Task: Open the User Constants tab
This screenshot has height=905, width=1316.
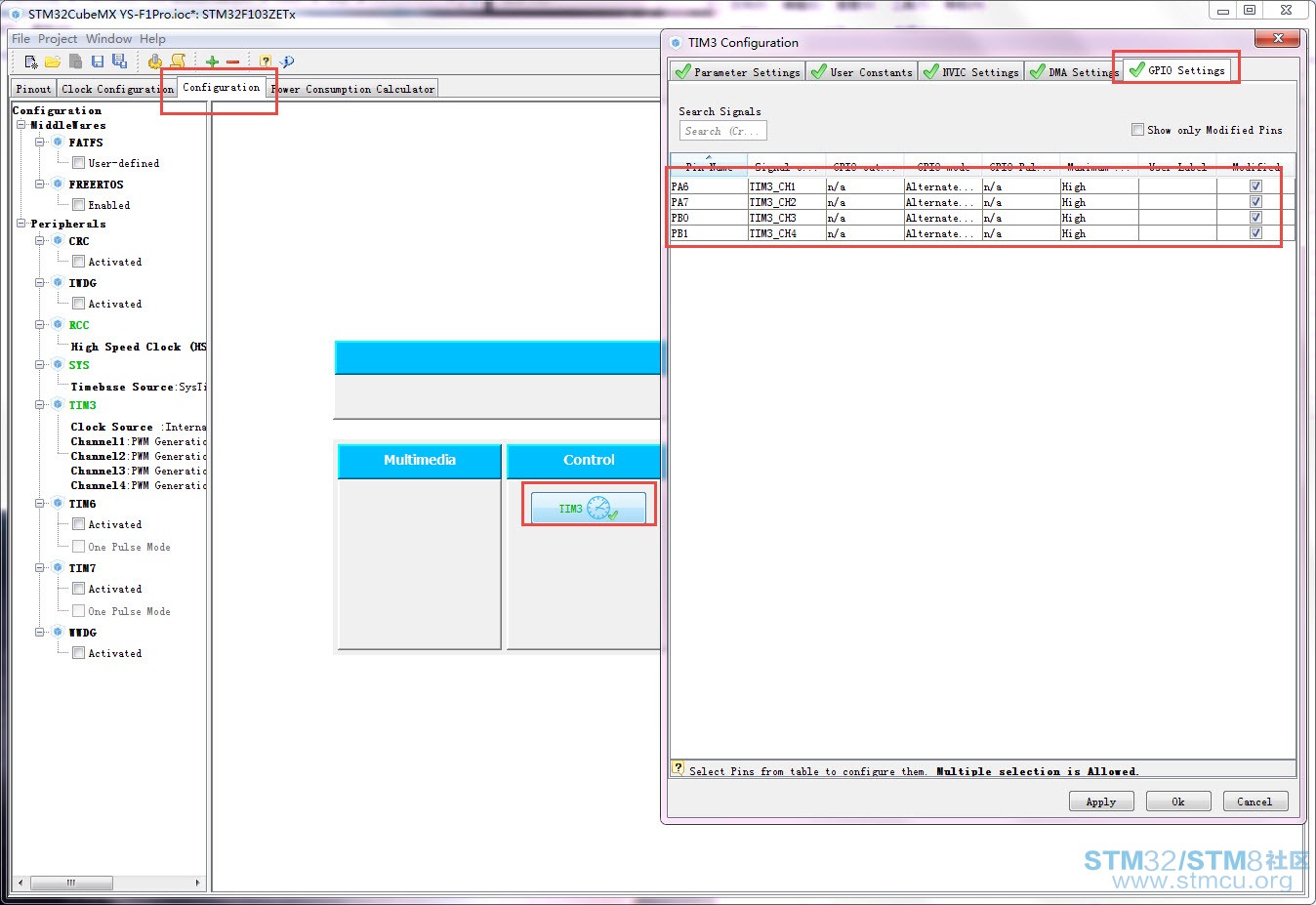Action: coord(862,71)
